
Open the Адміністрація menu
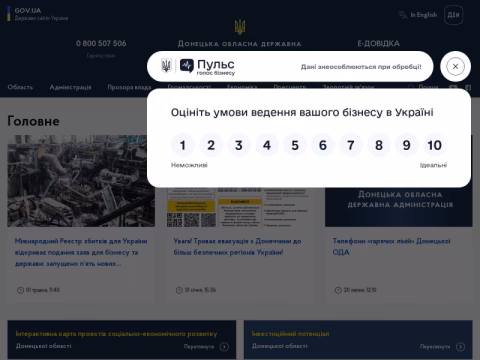click(70, 87)
